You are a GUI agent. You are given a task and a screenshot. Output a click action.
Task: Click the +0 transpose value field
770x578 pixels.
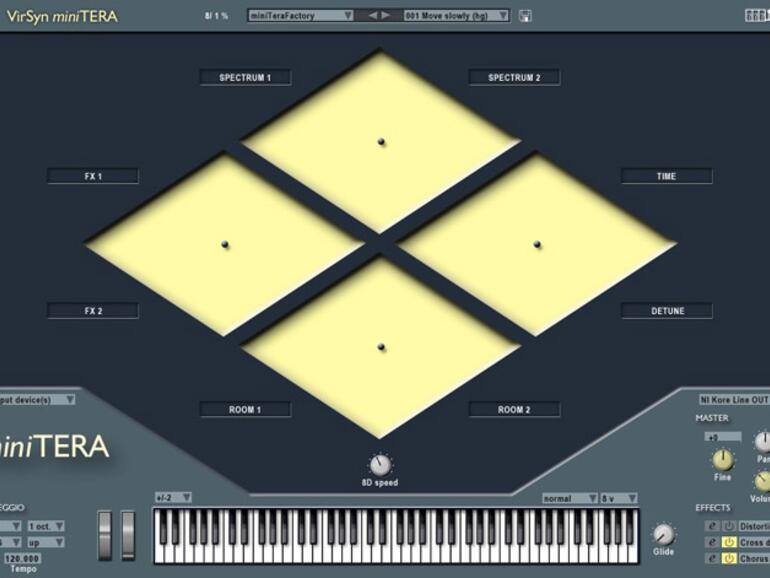pos(722,437)
